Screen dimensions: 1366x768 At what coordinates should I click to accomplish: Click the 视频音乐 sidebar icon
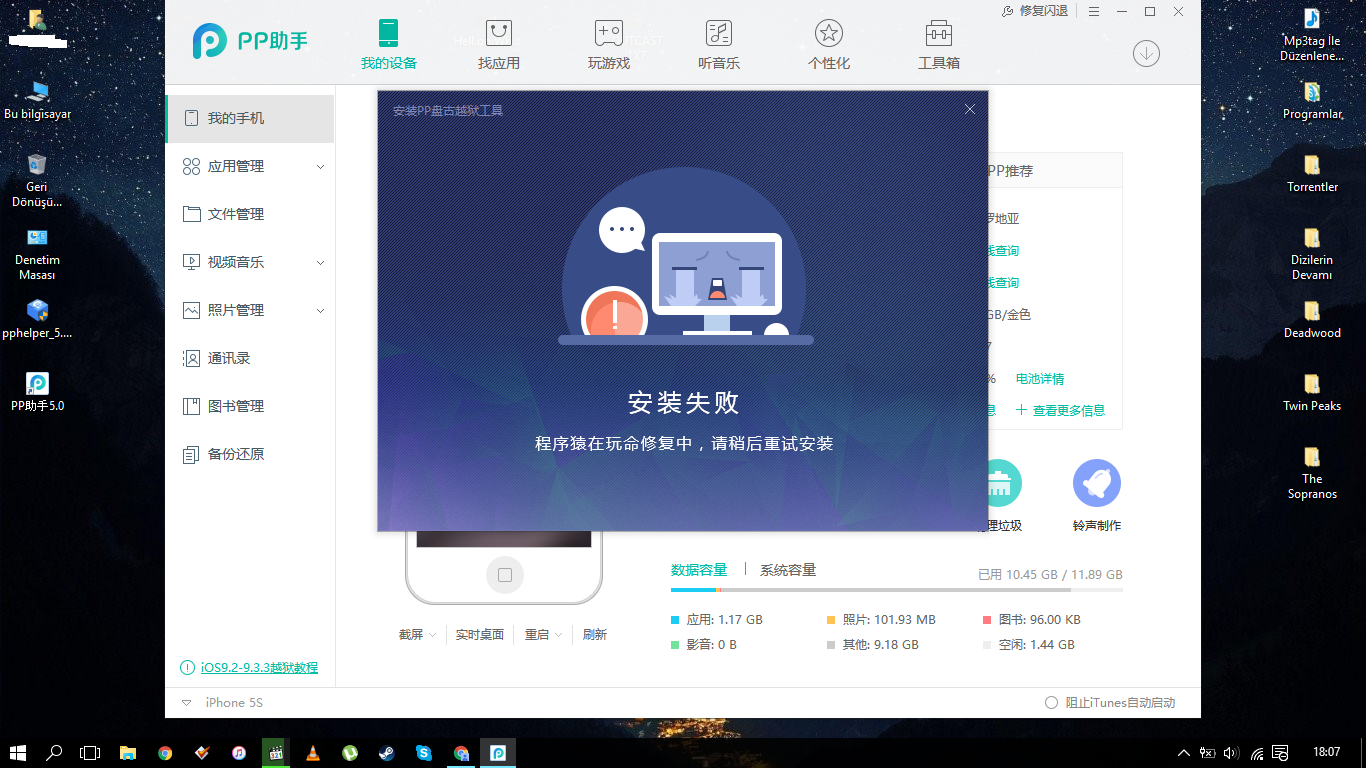click(x=191, y=262)
